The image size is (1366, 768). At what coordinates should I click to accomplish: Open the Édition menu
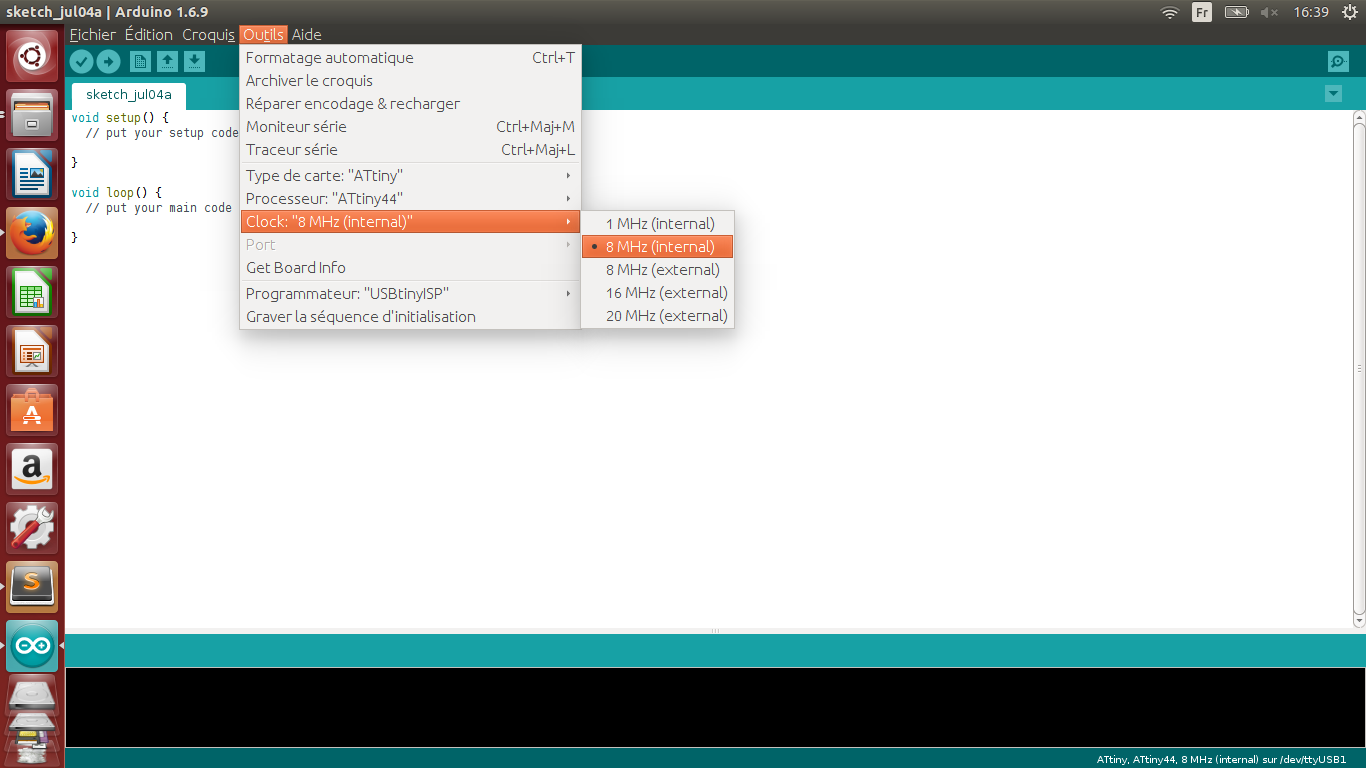[x=149, y=34]
